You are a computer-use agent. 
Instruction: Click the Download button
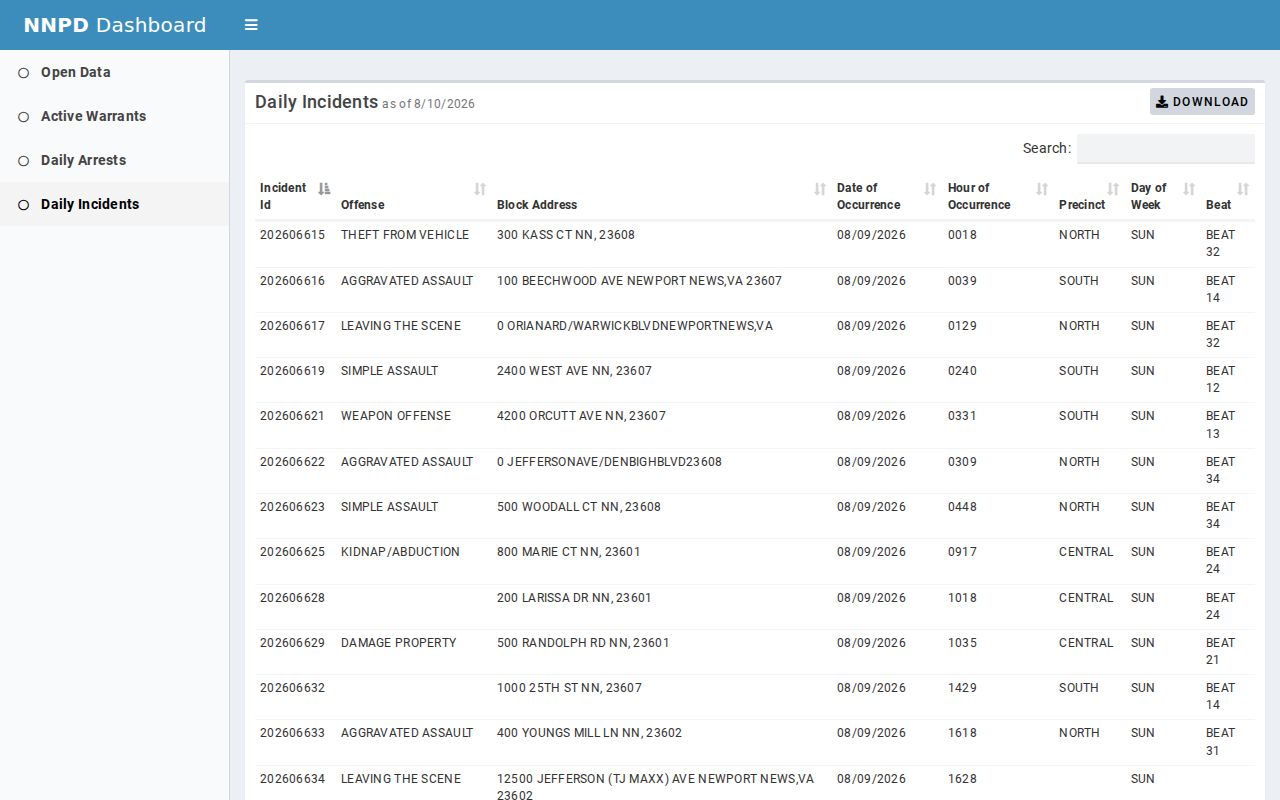pyautogui.click(x=1202, y=102)
